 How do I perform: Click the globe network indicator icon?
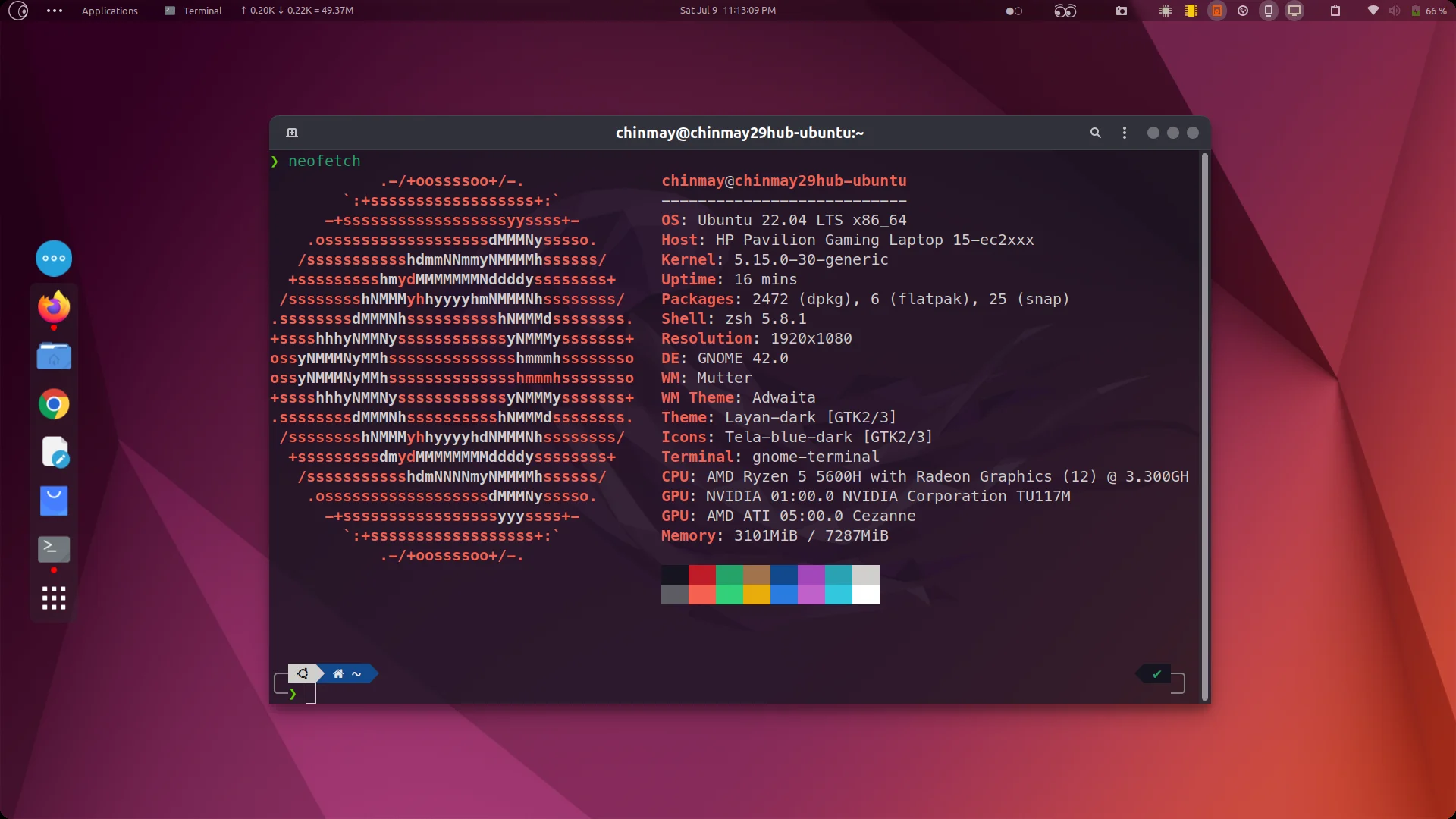(1243, 11)
